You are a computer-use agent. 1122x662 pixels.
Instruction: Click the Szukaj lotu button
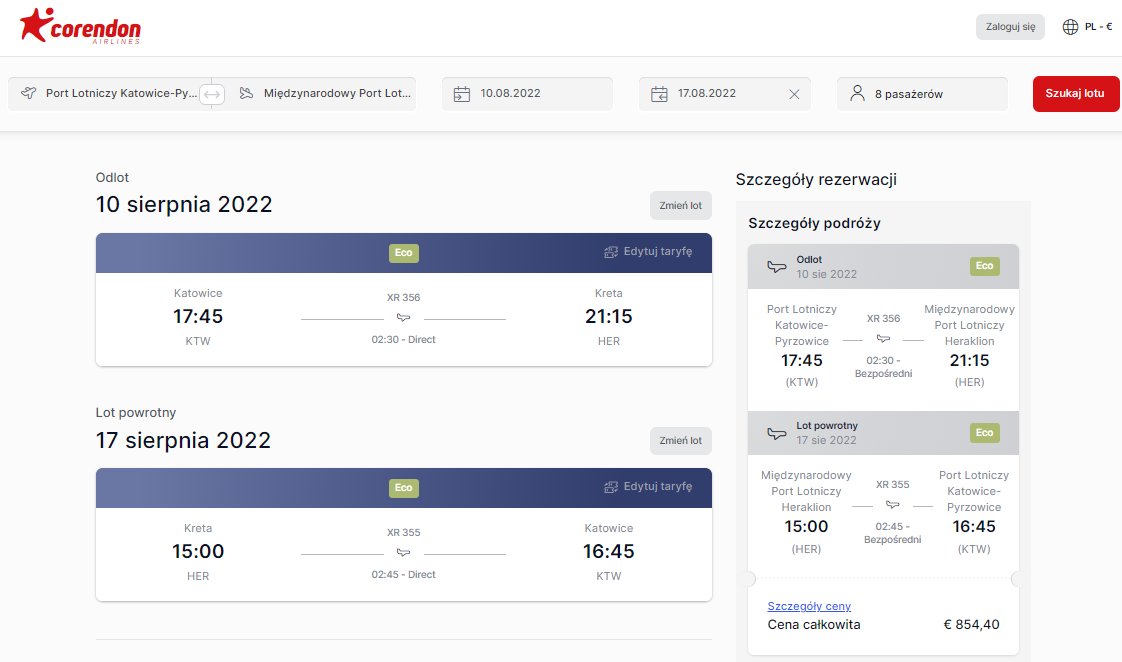point(1075,94)
